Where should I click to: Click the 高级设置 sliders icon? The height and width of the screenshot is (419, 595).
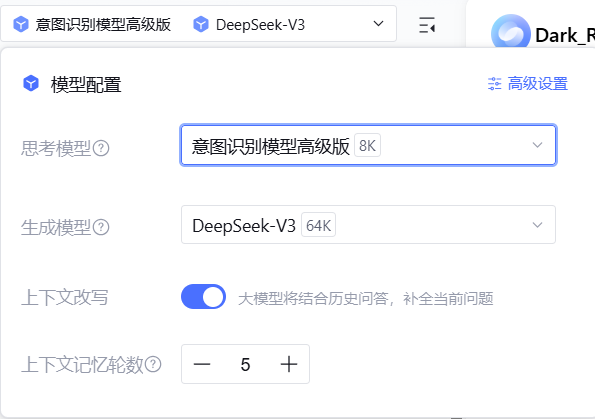click(x=494, y=83)
